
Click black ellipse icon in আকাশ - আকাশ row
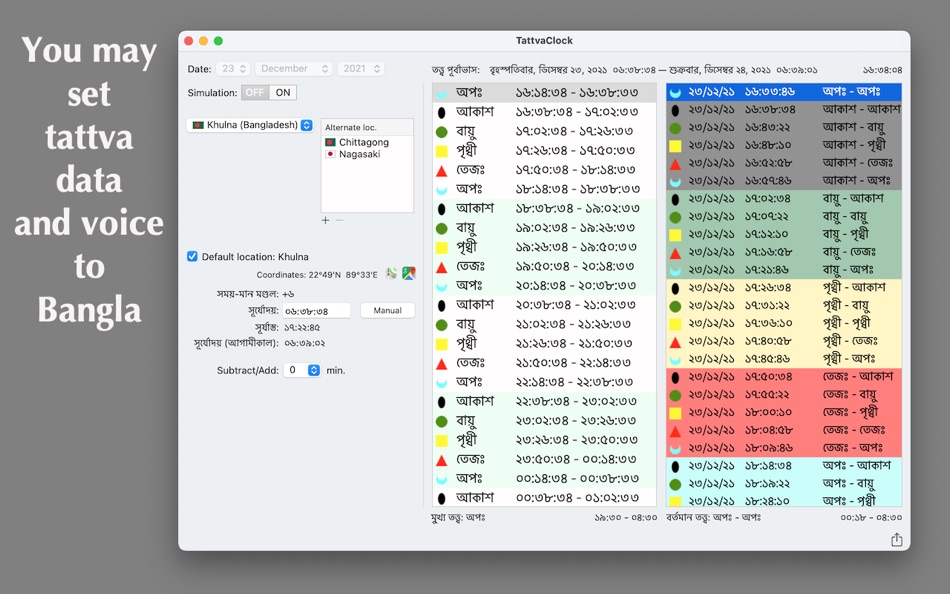(x=675, y=110)
